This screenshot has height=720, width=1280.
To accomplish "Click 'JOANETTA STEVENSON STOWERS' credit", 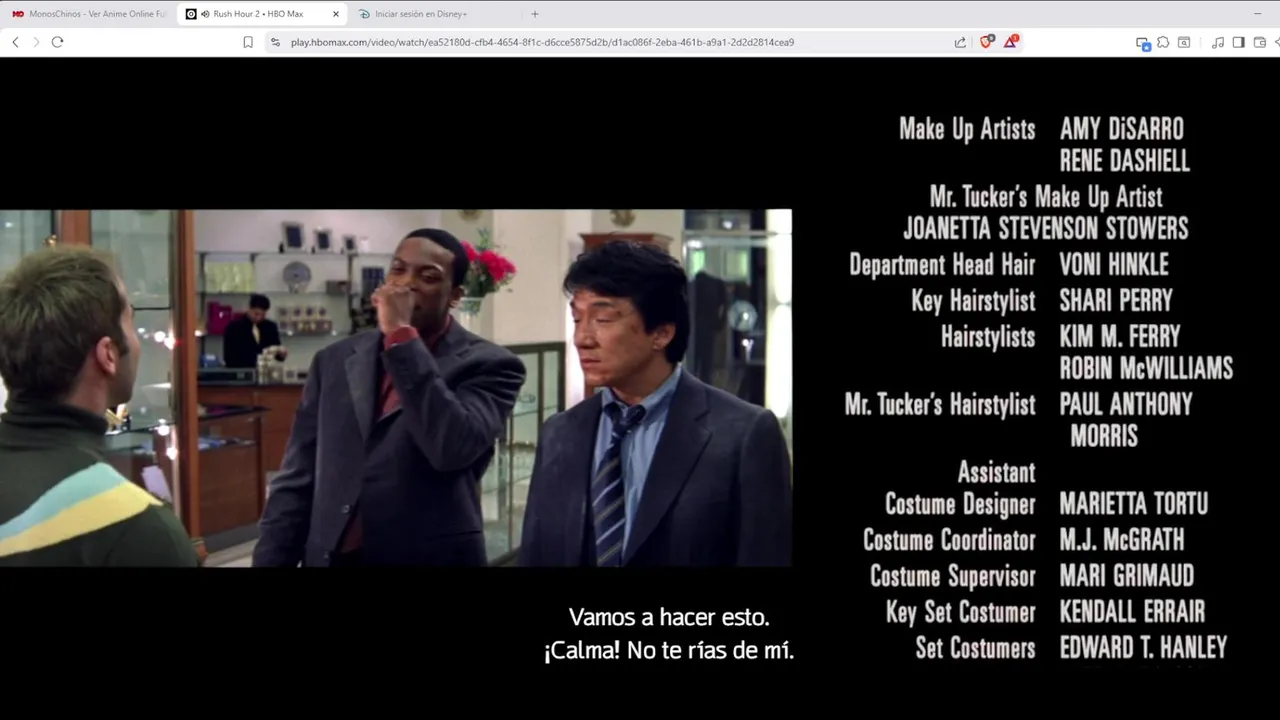I will (1045, 229).
